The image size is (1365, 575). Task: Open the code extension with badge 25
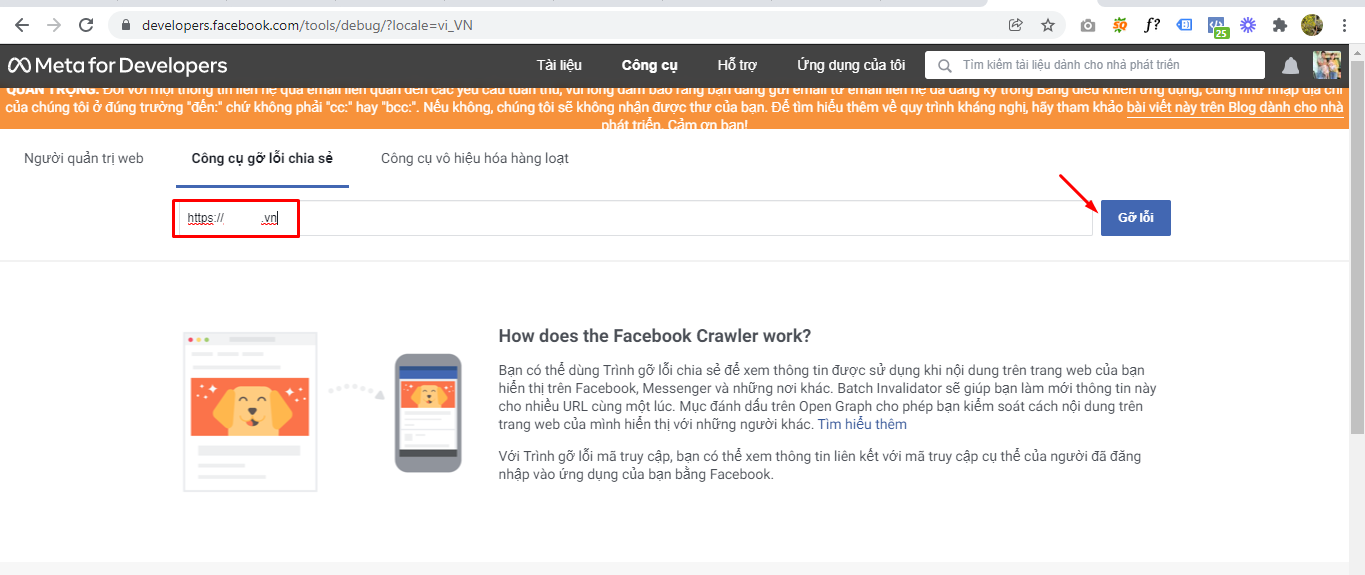1217,27
